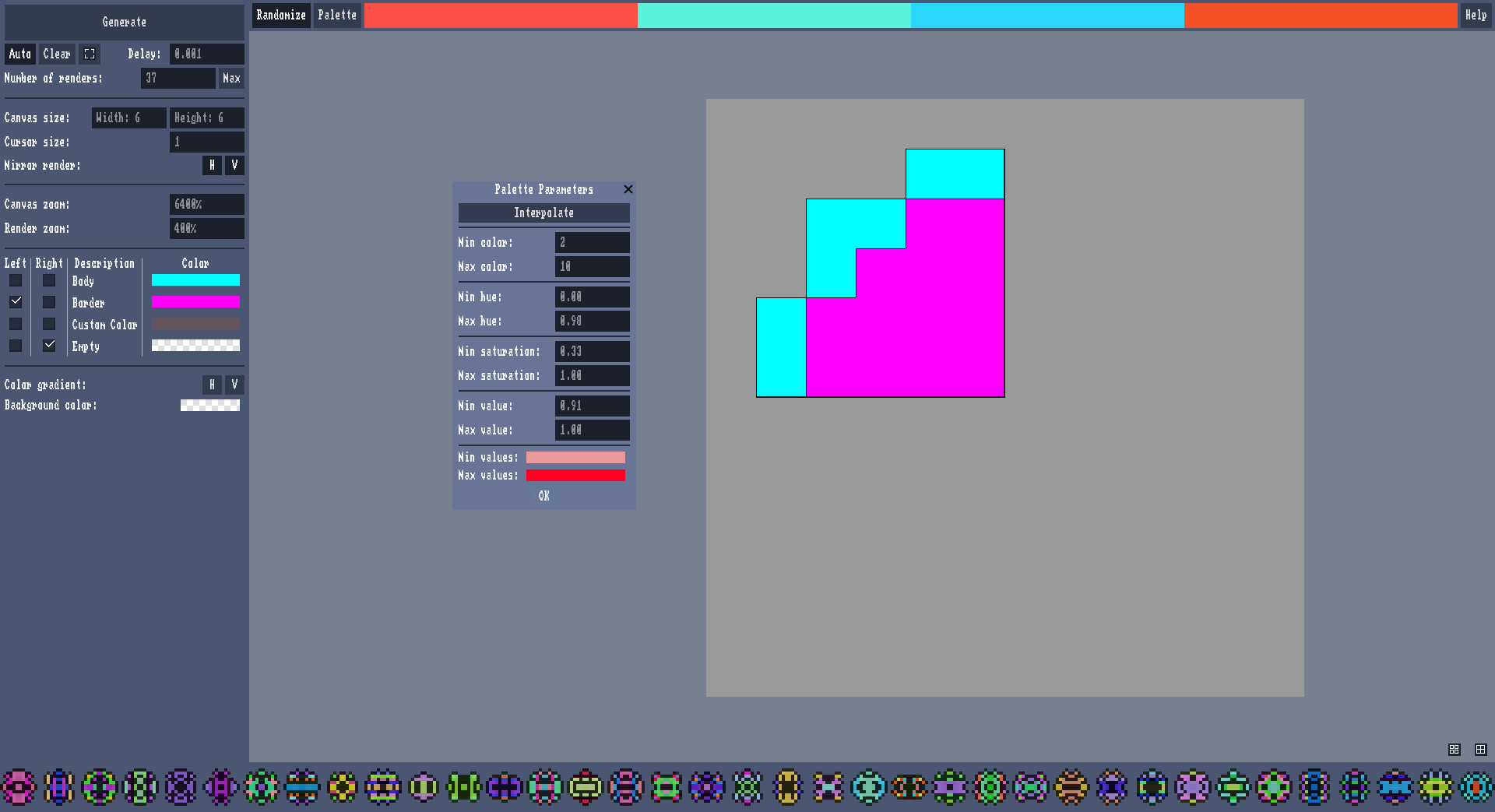Toggle vertical mirror render with the V icon
This screenshot has width=1495, height=812.
tap(234, 165)
